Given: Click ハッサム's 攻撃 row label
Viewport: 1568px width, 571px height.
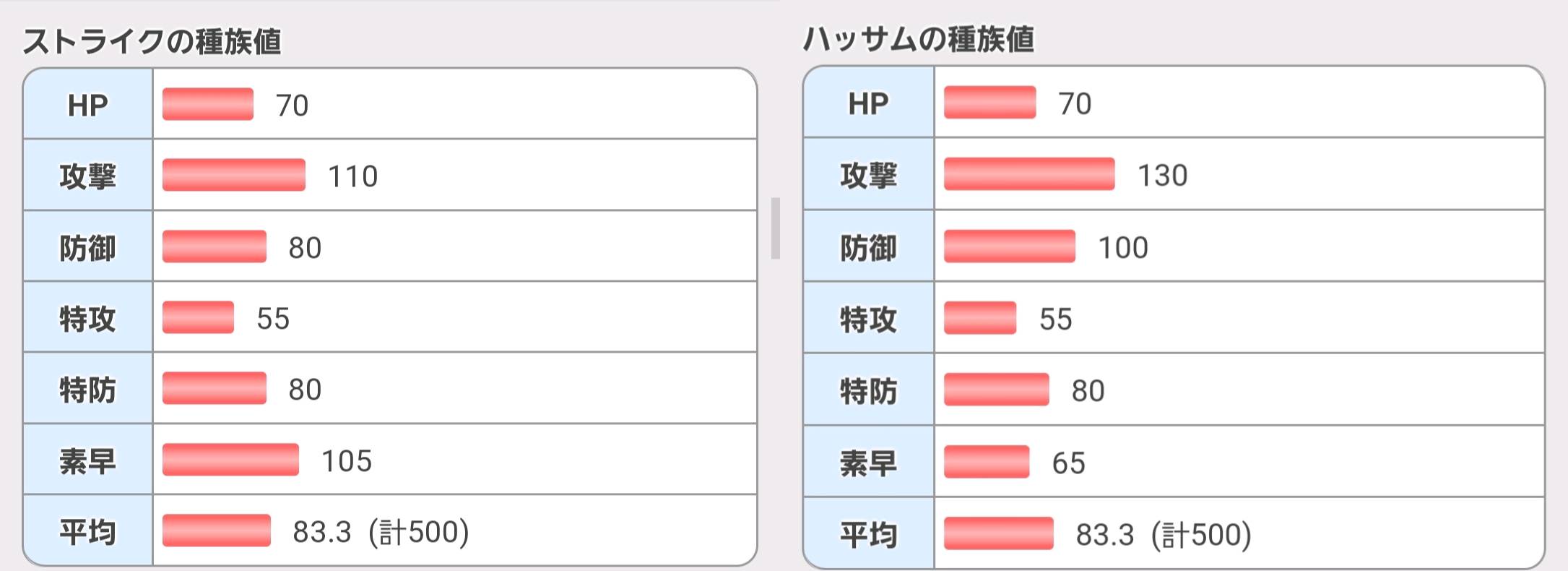Looking at the screenshot, I should (x=868, y=176).
